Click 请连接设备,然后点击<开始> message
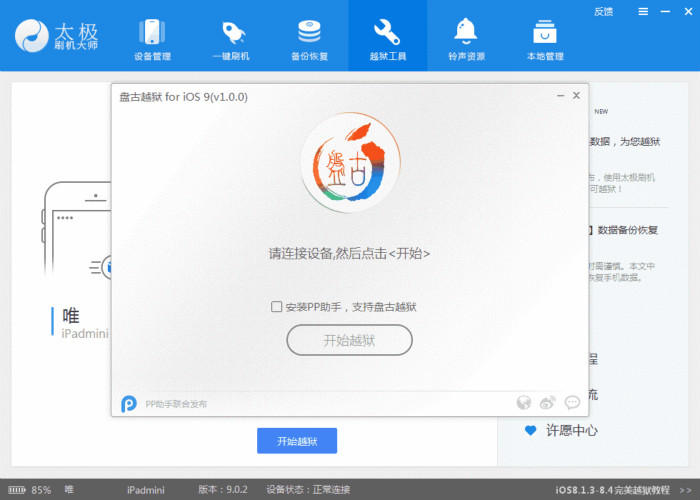Image resolution: width=700 pixels, height=500 pixels. point(349,254)
